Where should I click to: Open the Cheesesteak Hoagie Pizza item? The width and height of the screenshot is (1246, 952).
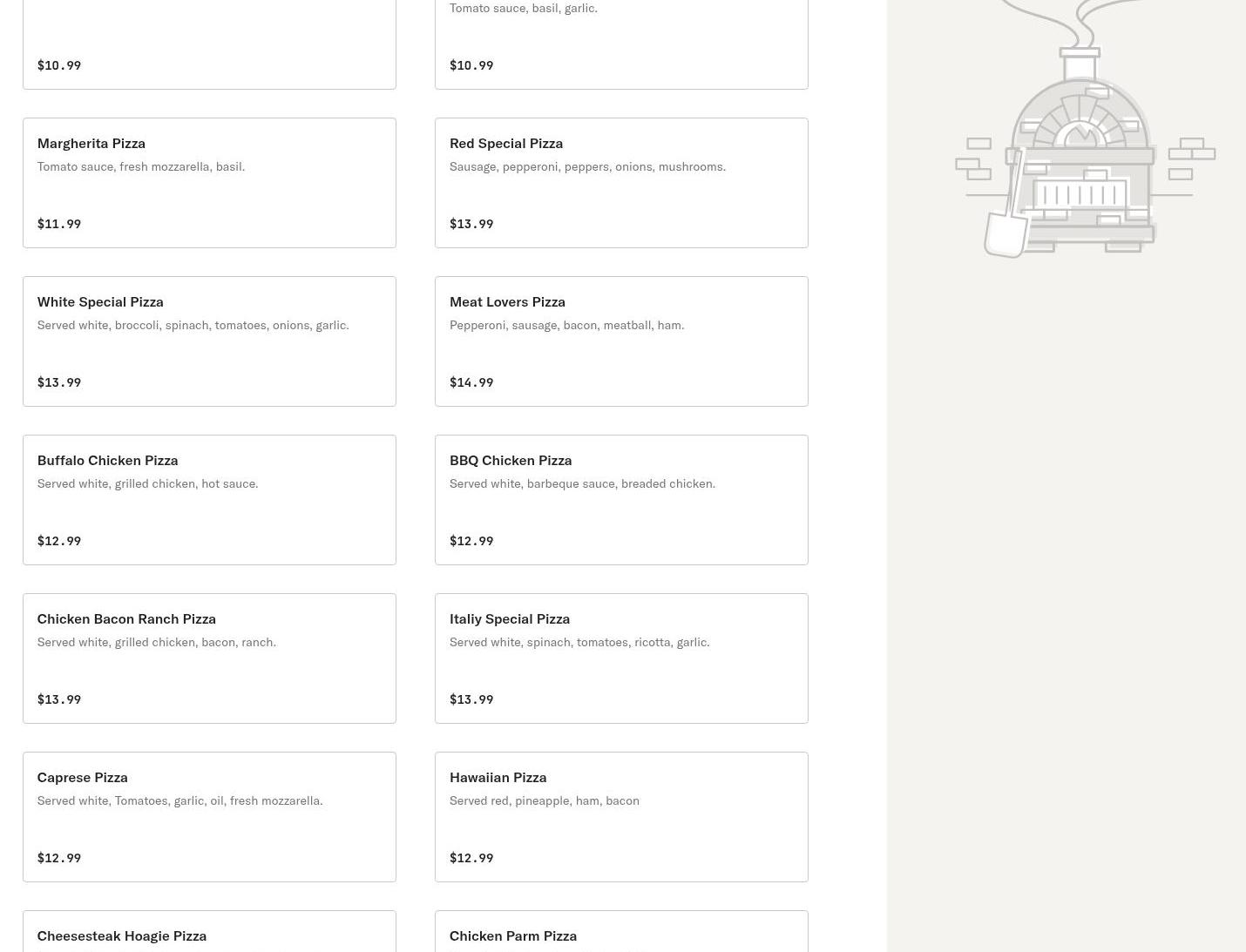point(209,931)
